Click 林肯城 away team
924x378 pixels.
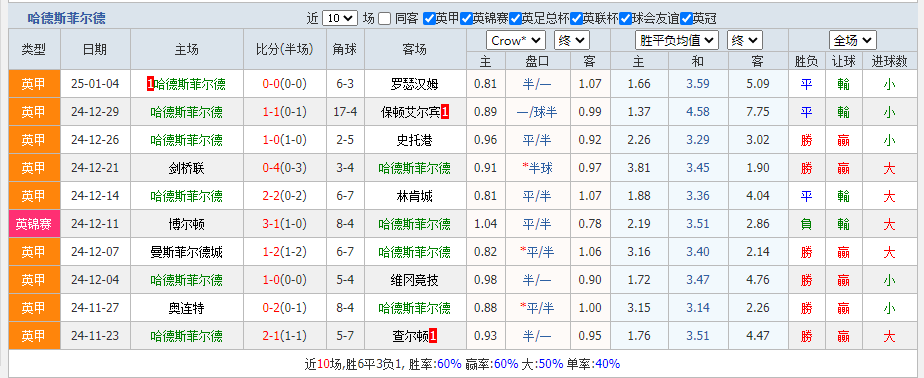pos(415,196)
